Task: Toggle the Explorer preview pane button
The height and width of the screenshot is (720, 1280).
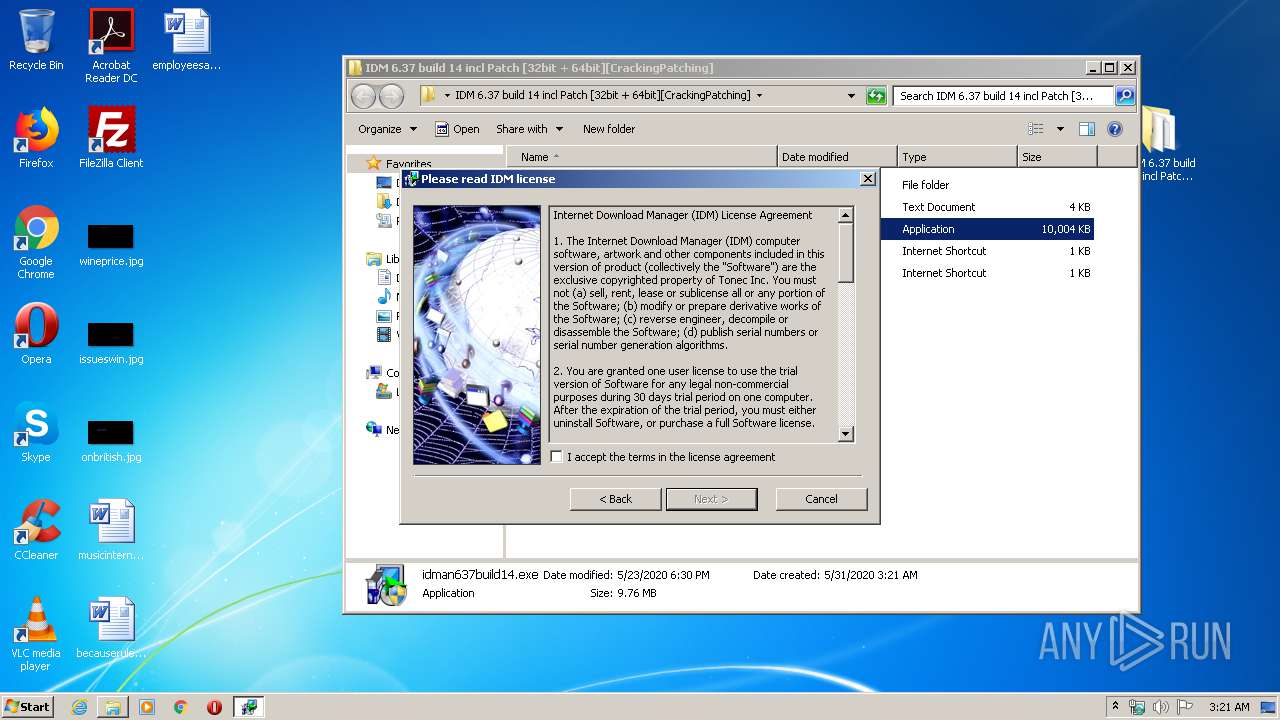Action: [1087, 129]
